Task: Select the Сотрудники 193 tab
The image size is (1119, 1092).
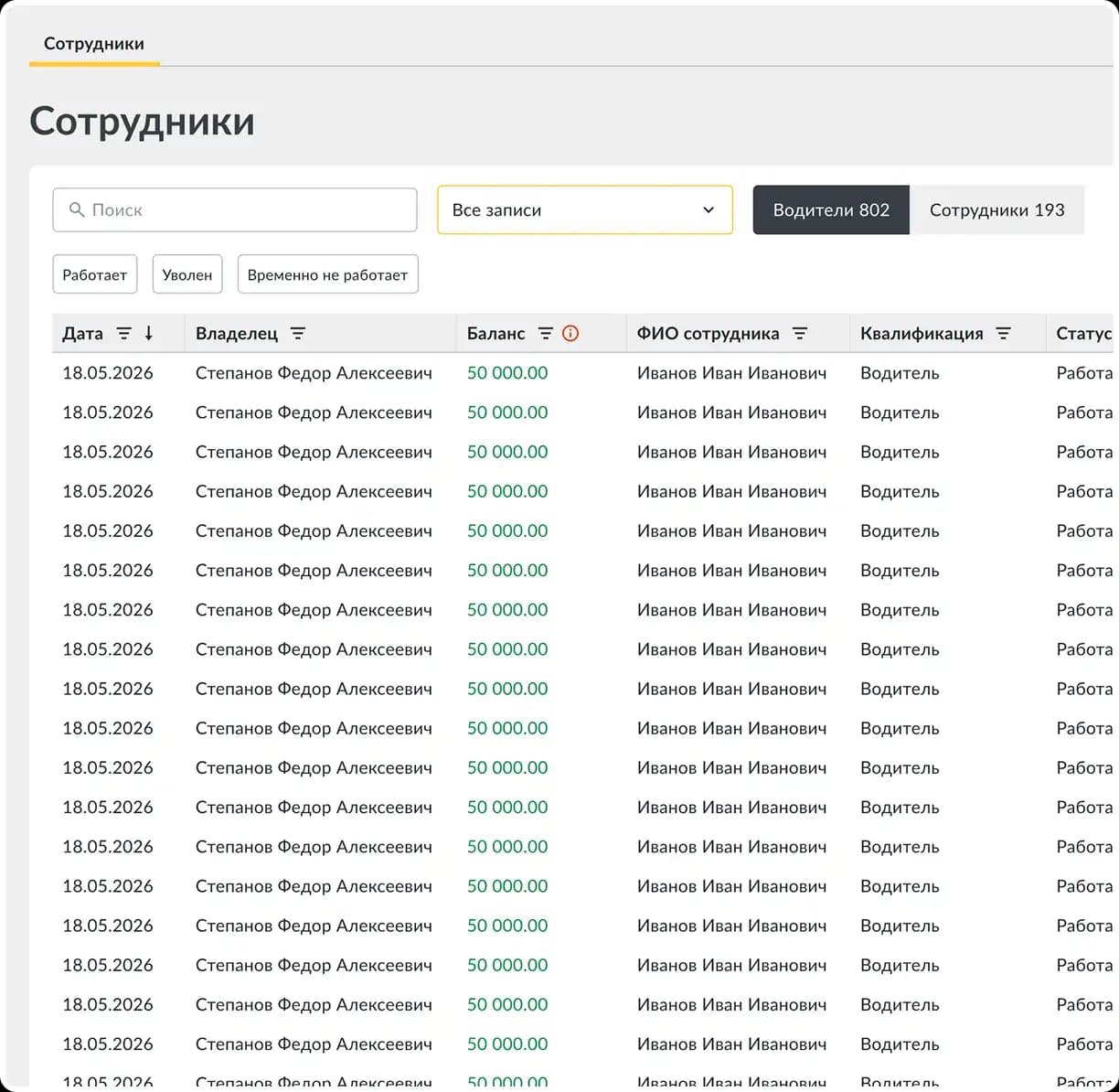Action: 997,210
